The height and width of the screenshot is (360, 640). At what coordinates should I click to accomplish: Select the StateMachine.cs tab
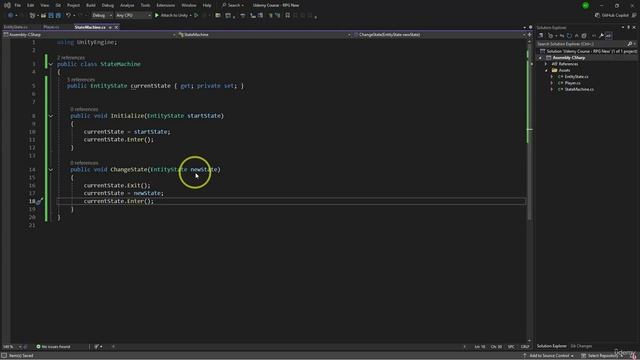pos(90,27)
